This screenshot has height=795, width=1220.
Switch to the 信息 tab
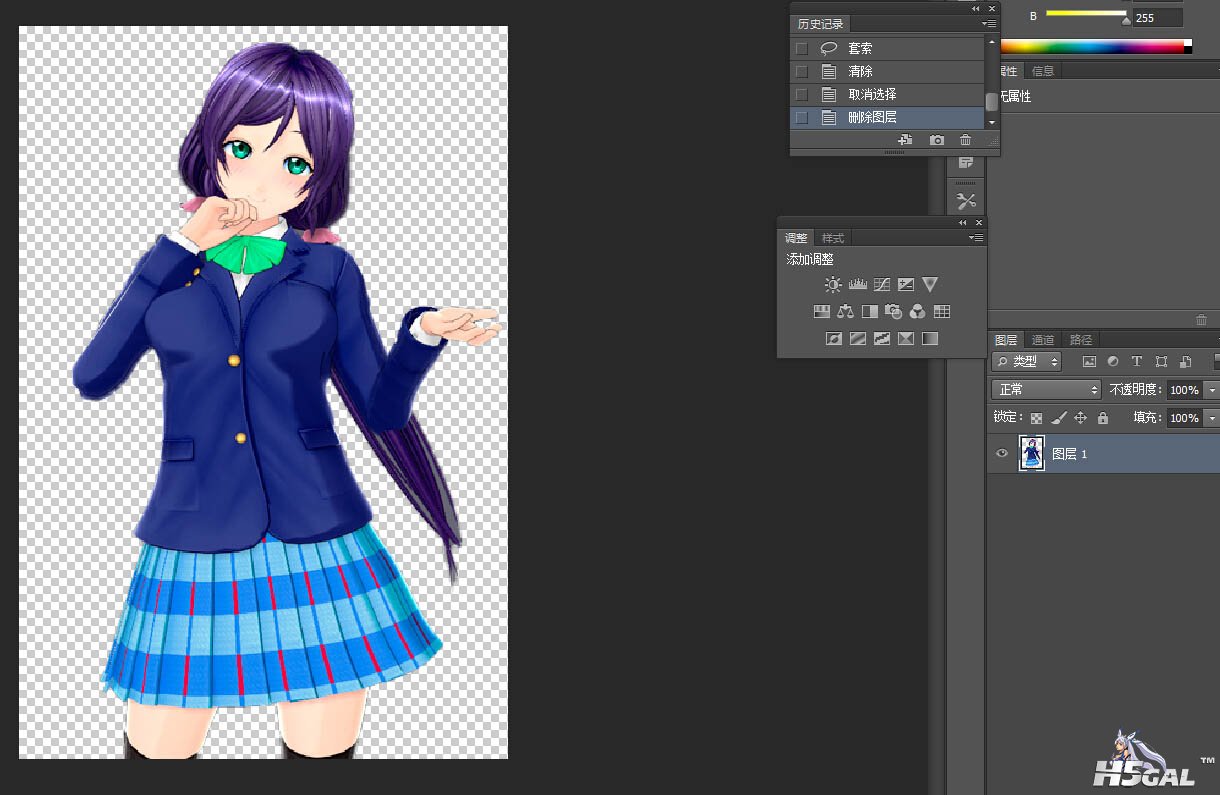1042,71
